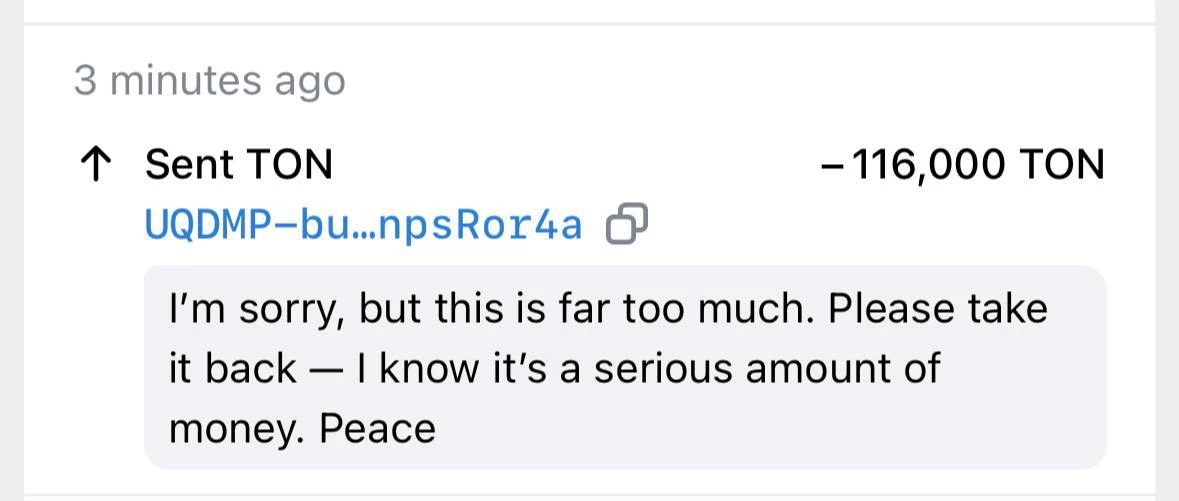The height and width of the screenshot is (501, 1179).
Task: Click the "UQDMP" start of the address
Action: point(197,225)
